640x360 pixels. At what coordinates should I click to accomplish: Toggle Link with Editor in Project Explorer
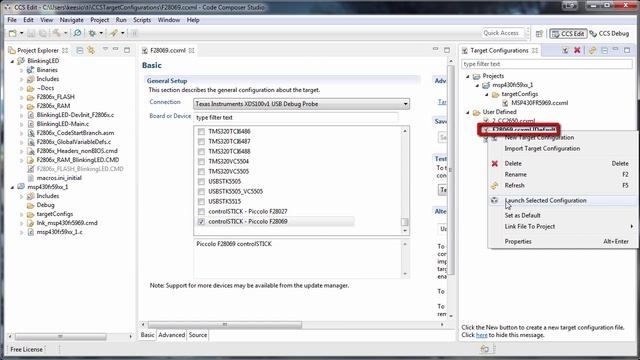click(91, 50)
